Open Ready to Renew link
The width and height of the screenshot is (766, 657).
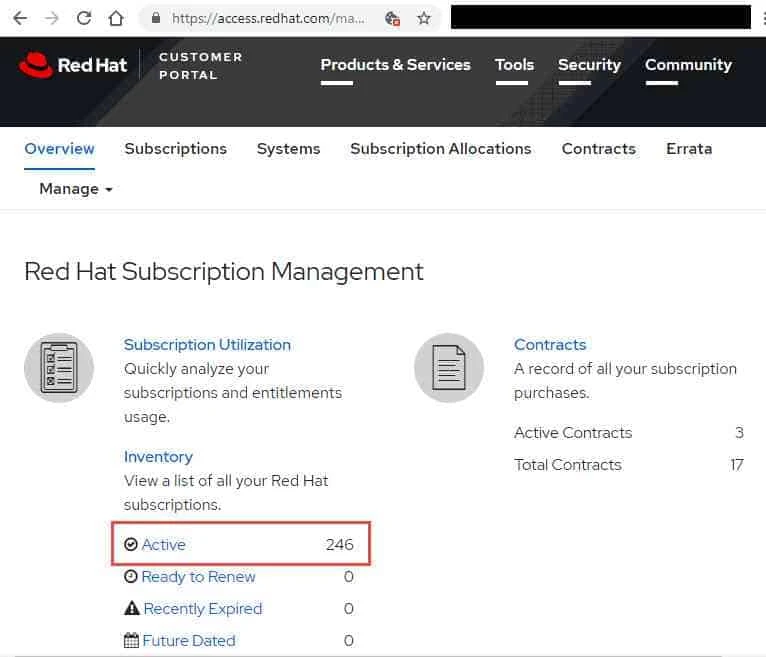pyautogui.click(x=198, y=576)
